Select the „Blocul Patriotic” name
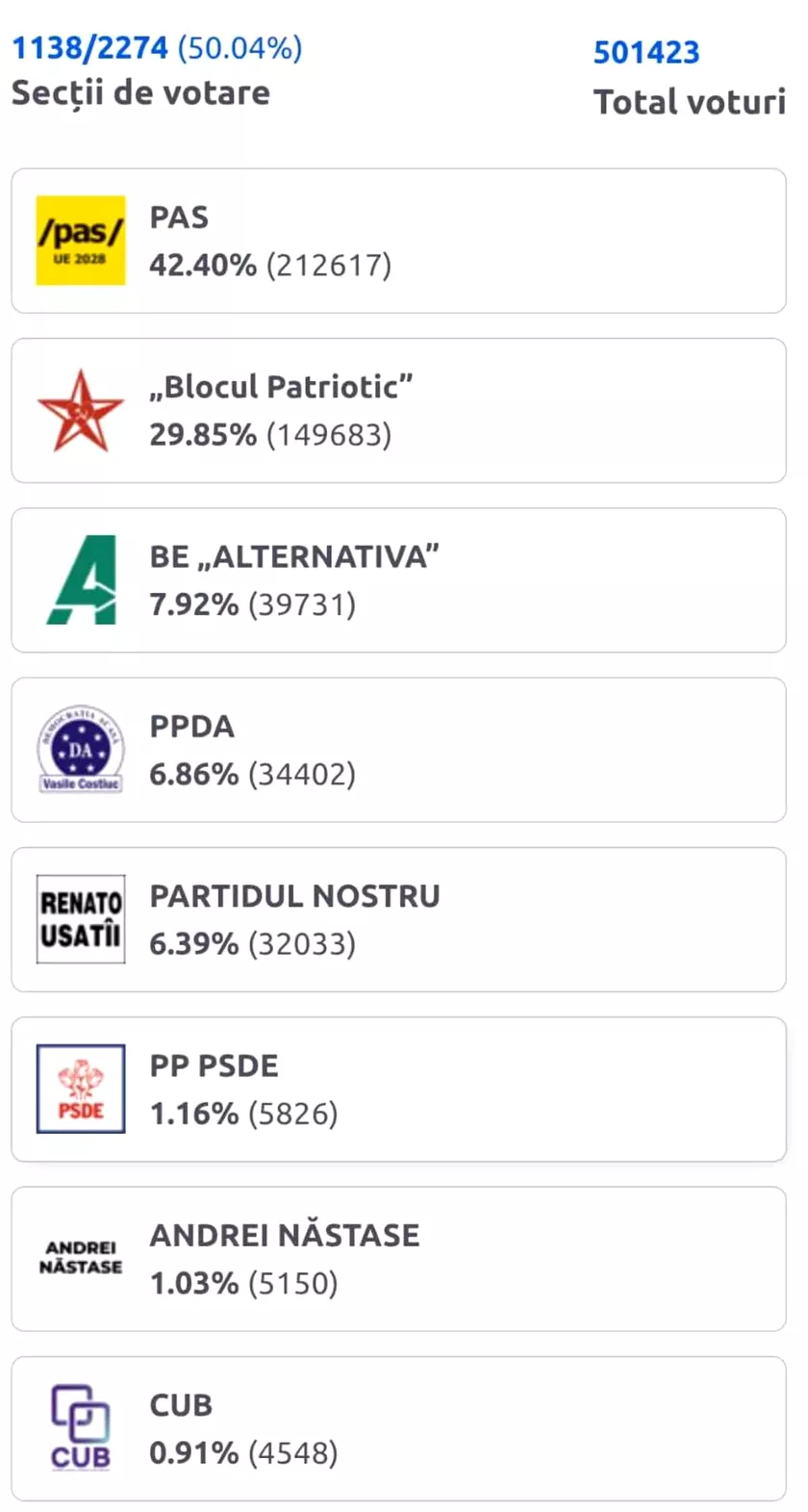The height and width of the screenshot is (1512, 808). pos(281,387)
